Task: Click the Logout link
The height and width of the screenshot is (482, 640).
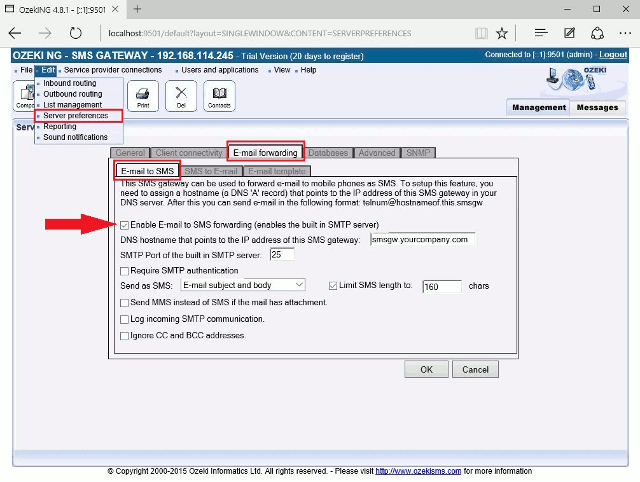Action: point(613,55)
